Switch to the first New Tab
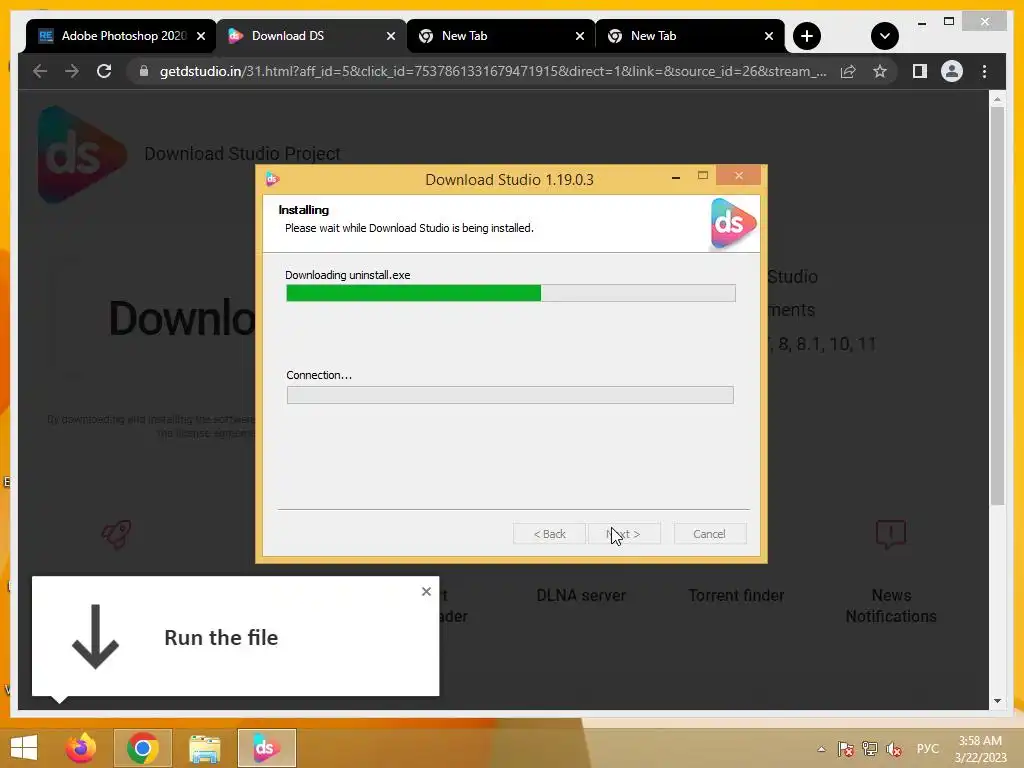 500,36
